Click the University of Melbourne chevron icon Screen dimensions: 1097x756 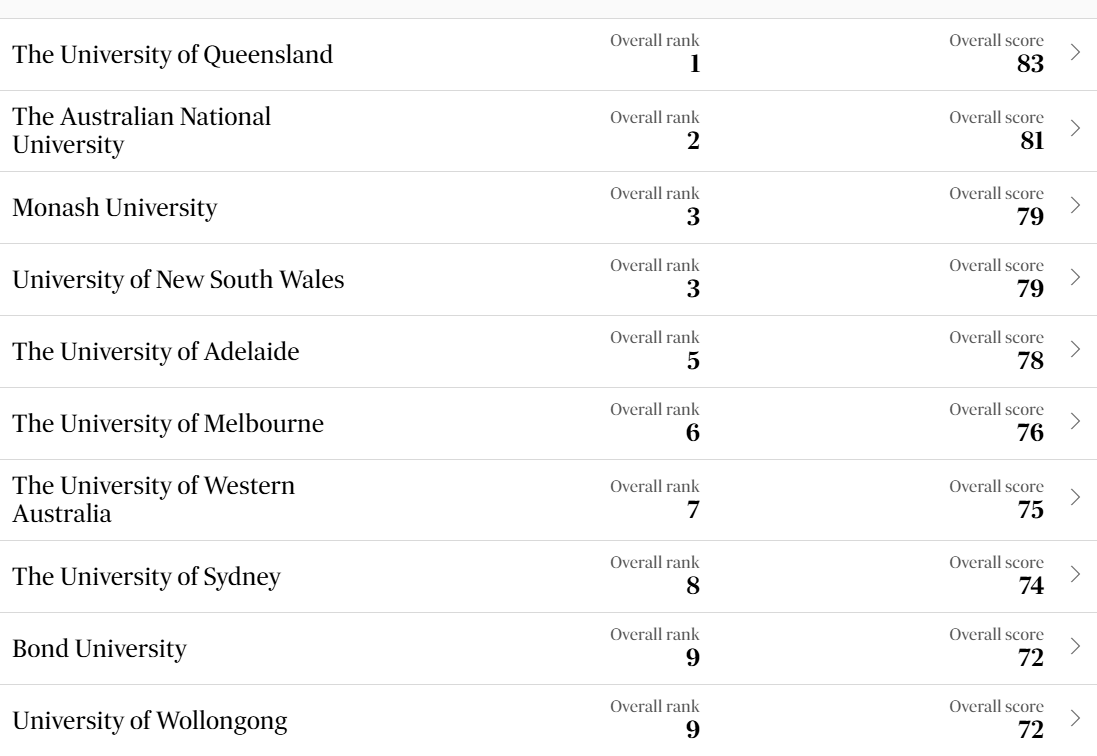(1076, 421)
